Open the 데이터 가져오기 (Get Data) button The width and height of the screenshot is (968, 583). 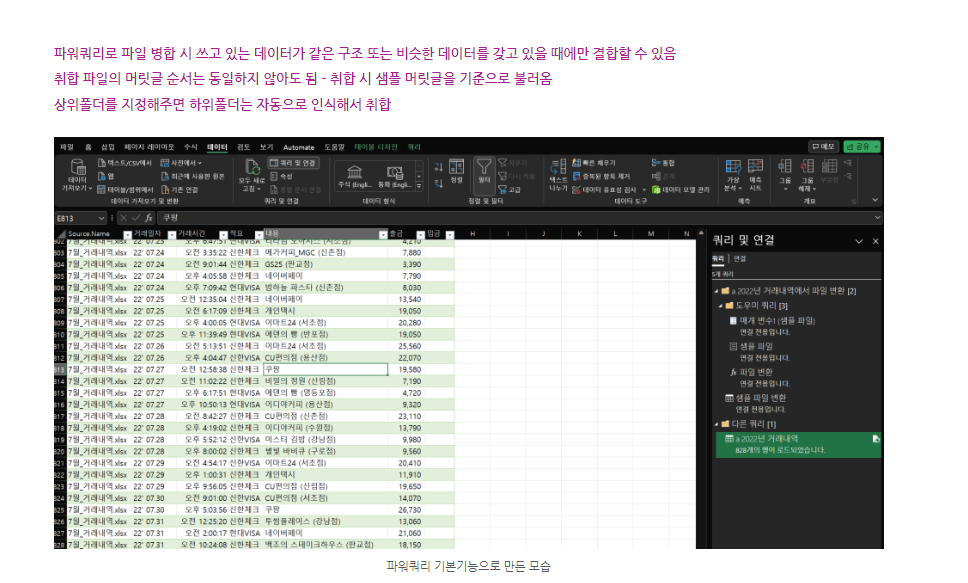click(x=77, y=175)
